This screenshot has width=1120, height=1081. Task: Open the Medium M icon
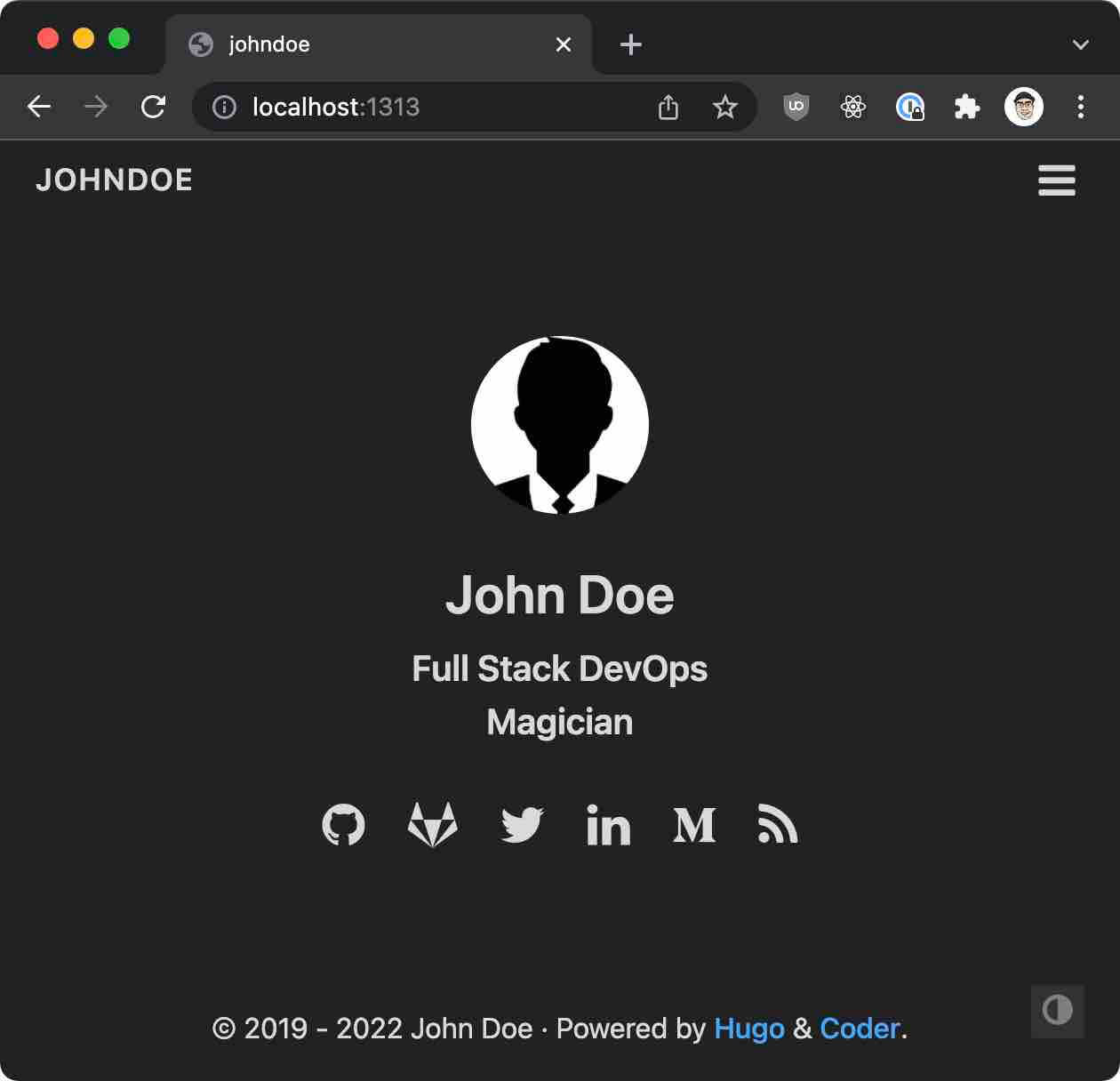694,825
